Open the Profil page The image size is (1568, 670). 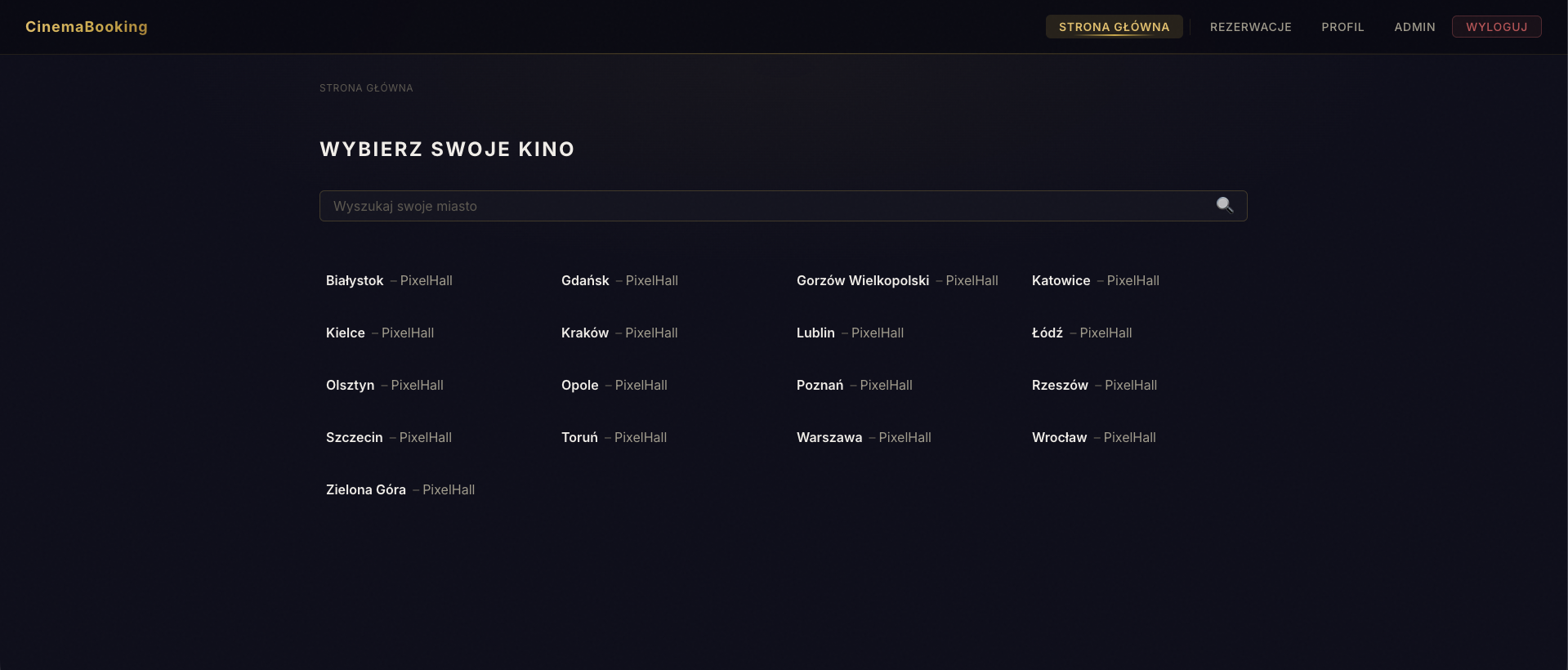(x=1342, y=27)
